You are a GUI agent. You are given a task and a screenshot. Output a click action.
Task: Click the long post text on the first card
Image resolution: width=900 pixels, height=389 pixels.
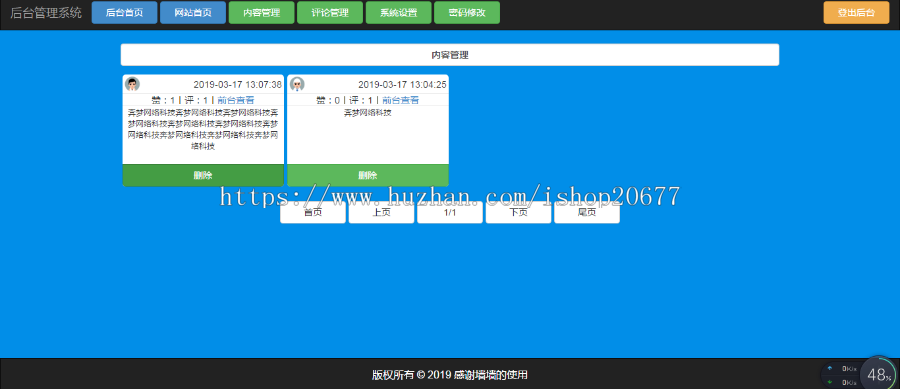pyautogui.click(x=203, y=129)
